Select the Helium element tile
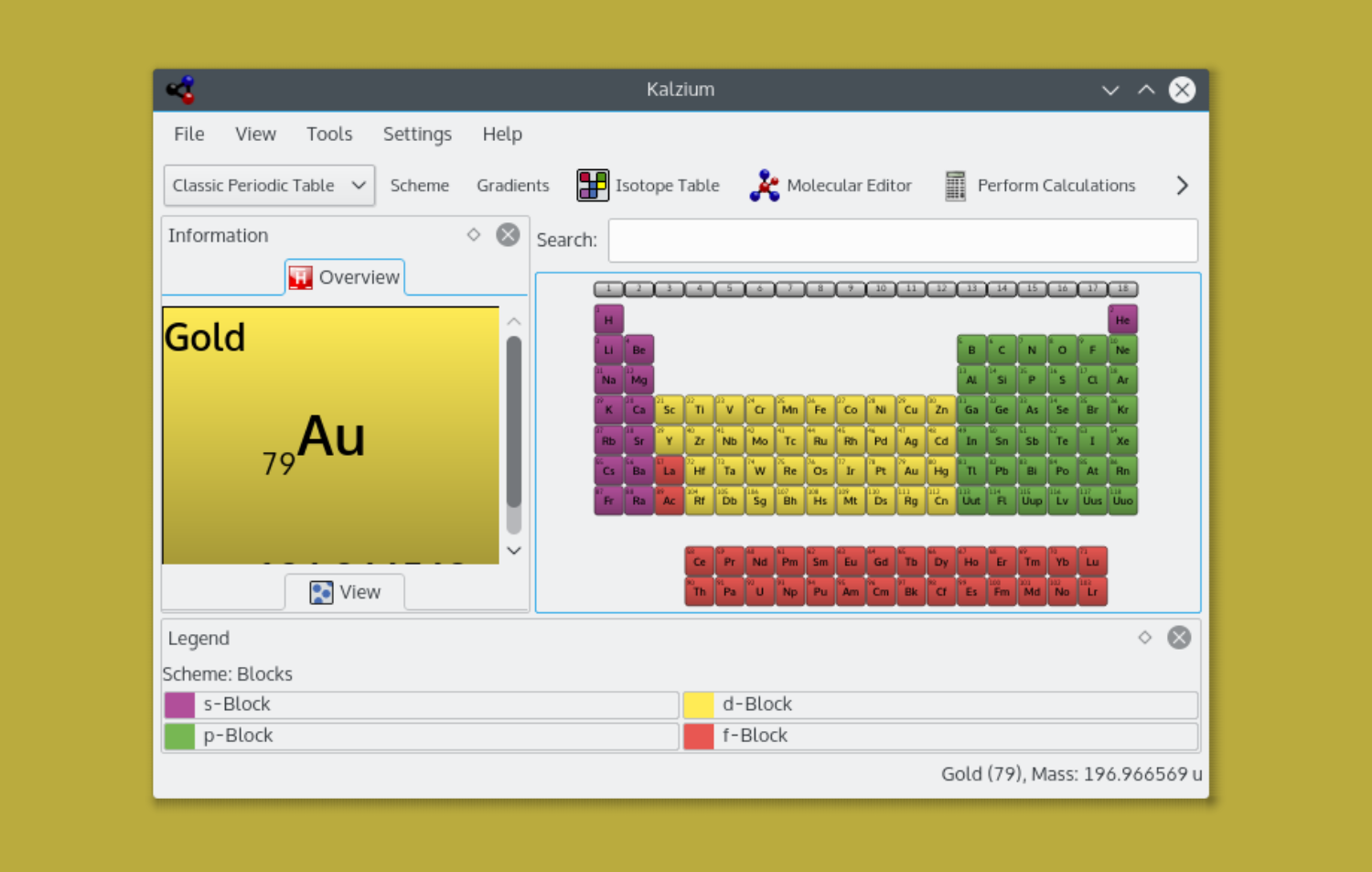 tap(1122, 319)
